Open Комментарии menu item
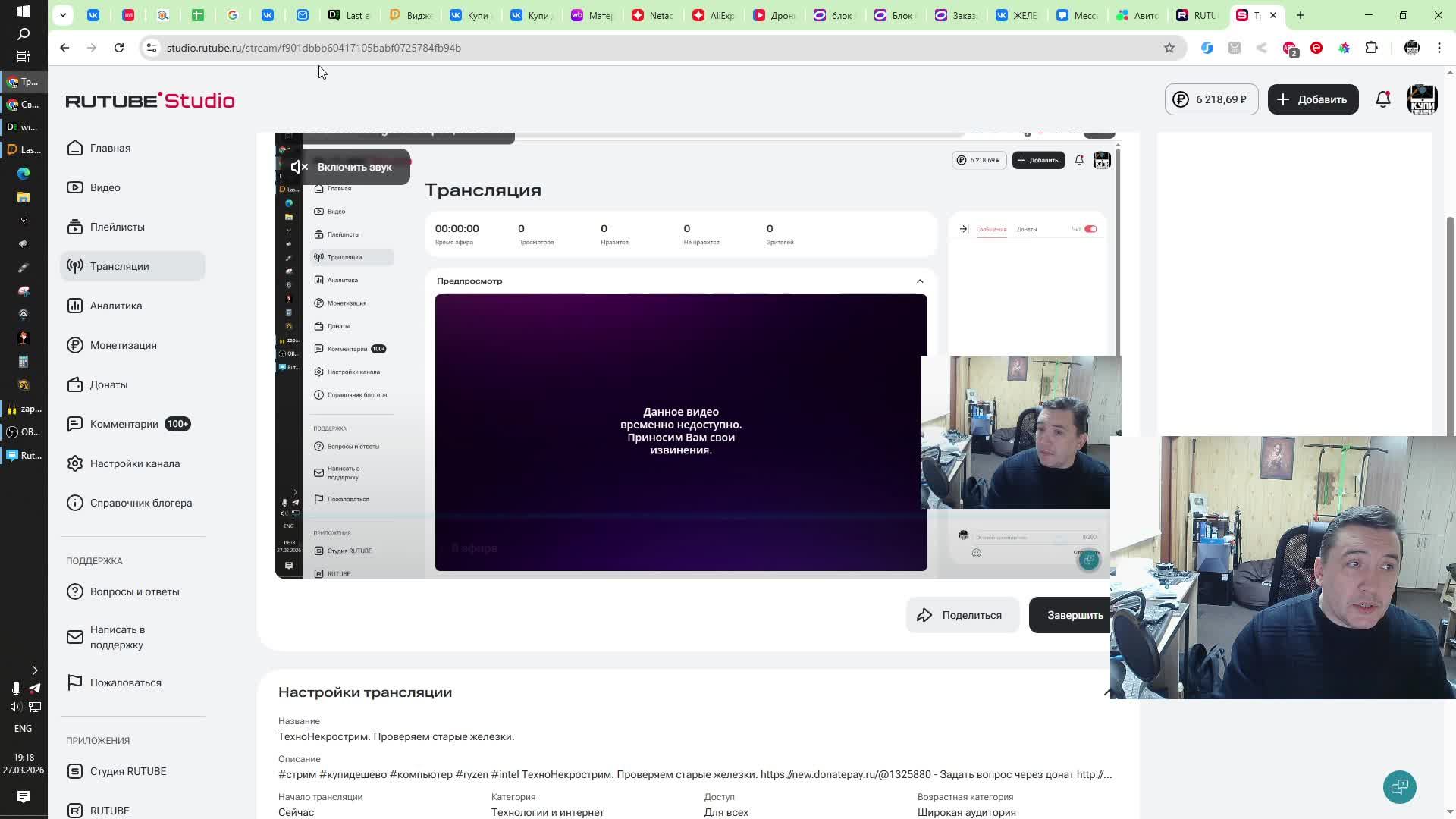This screenshot has height=819, width=1456. pos(124,424)
